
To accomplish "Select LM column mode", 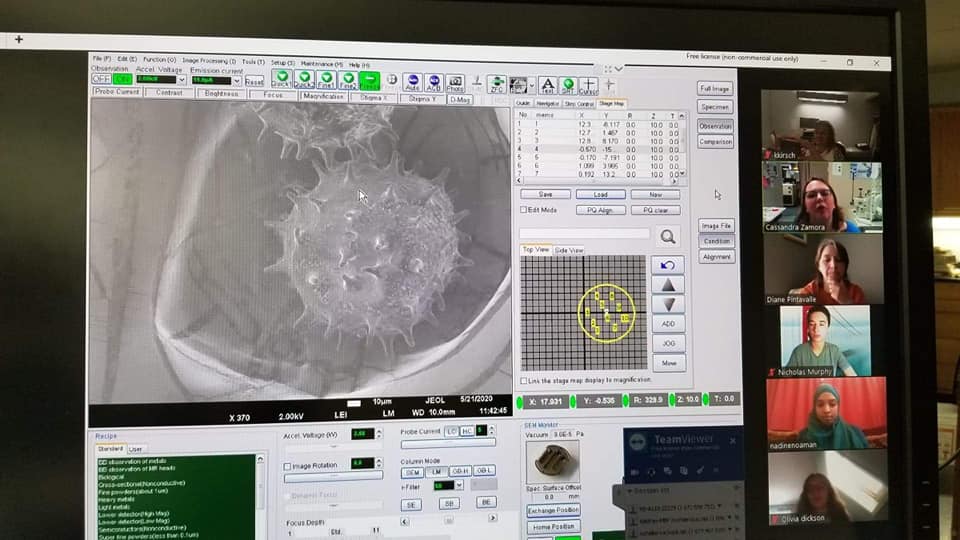I will pos(436,471).
